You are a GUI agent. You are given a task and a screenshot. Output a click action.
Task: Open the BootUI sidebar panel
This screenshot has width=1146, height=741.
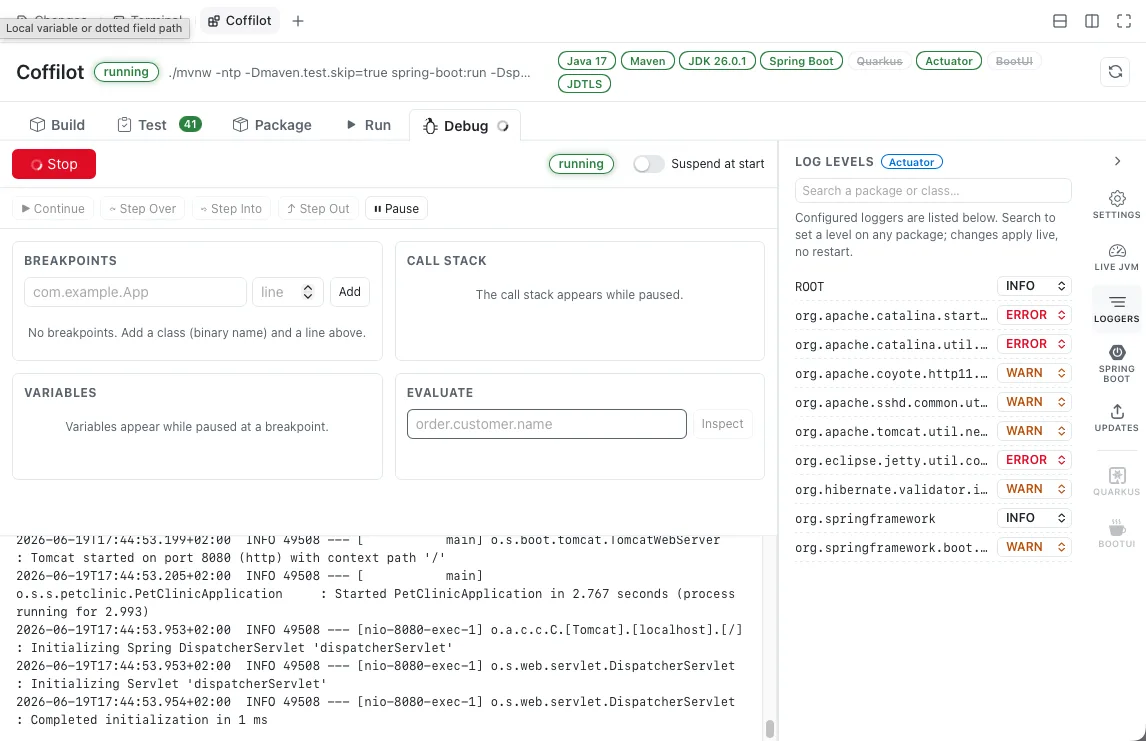point(1116,533)
